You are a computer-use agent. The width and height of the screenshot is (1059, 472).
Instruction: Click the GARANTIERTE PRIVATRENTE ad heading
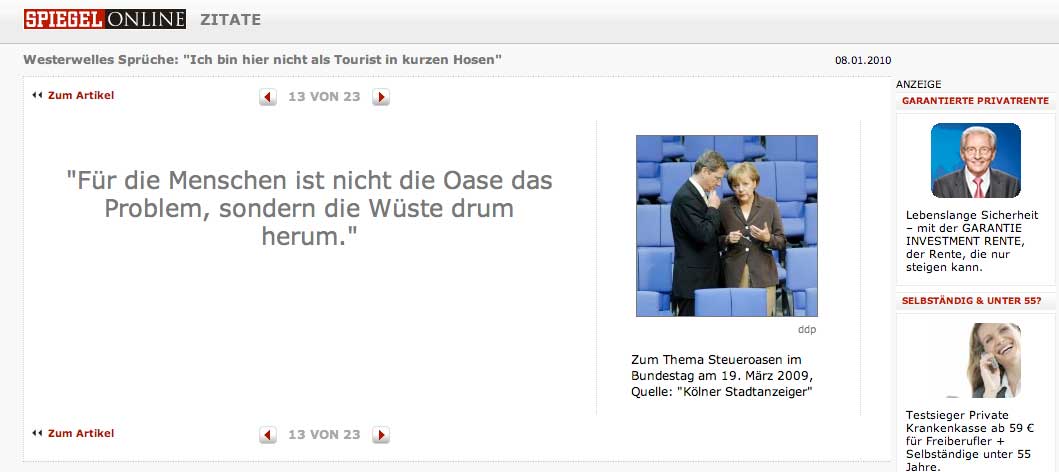[x=975, y=101]
